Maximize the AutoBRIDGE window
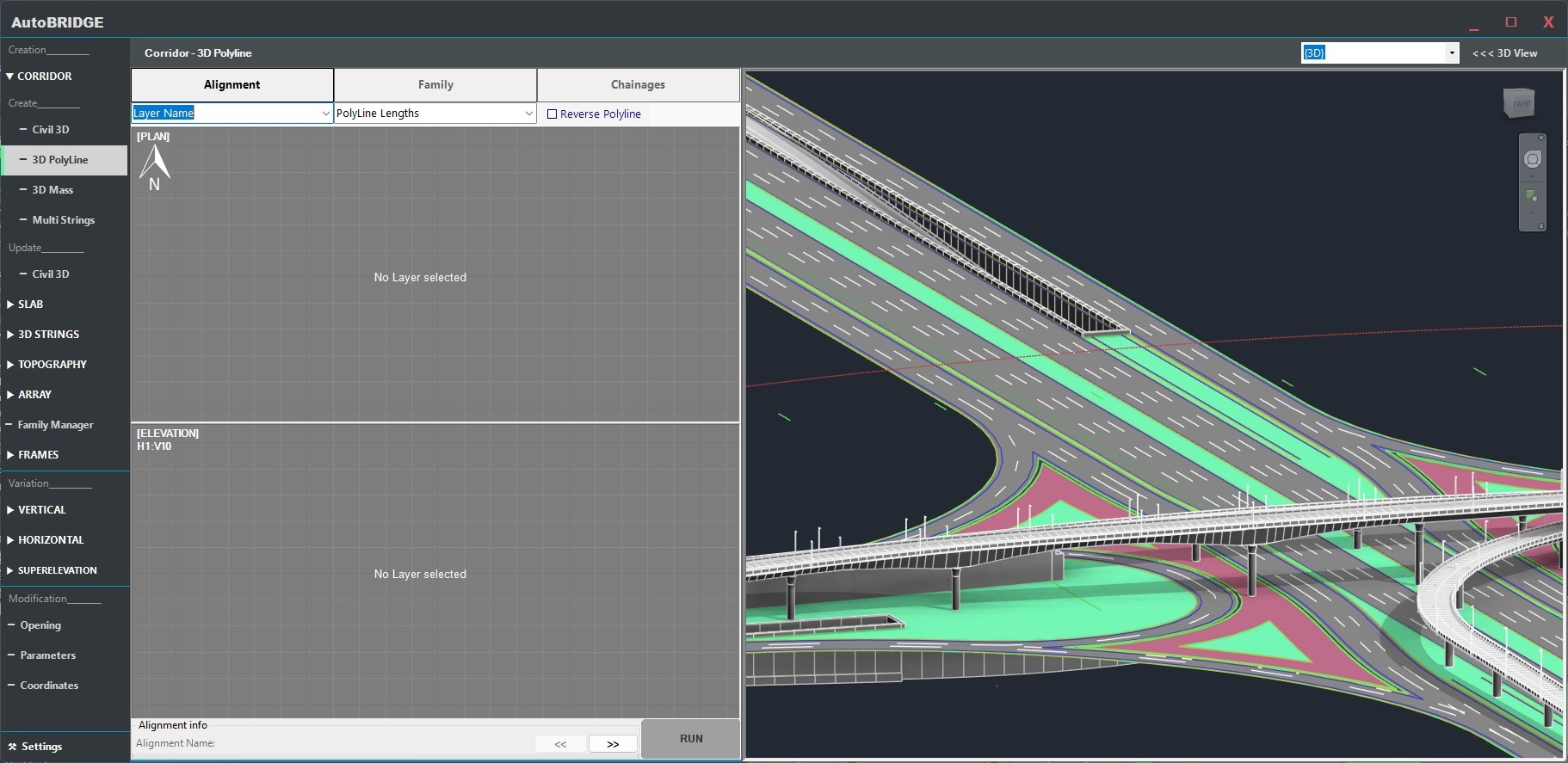This screenshot has width=1568, height=763. click(x=1510, y=22)
